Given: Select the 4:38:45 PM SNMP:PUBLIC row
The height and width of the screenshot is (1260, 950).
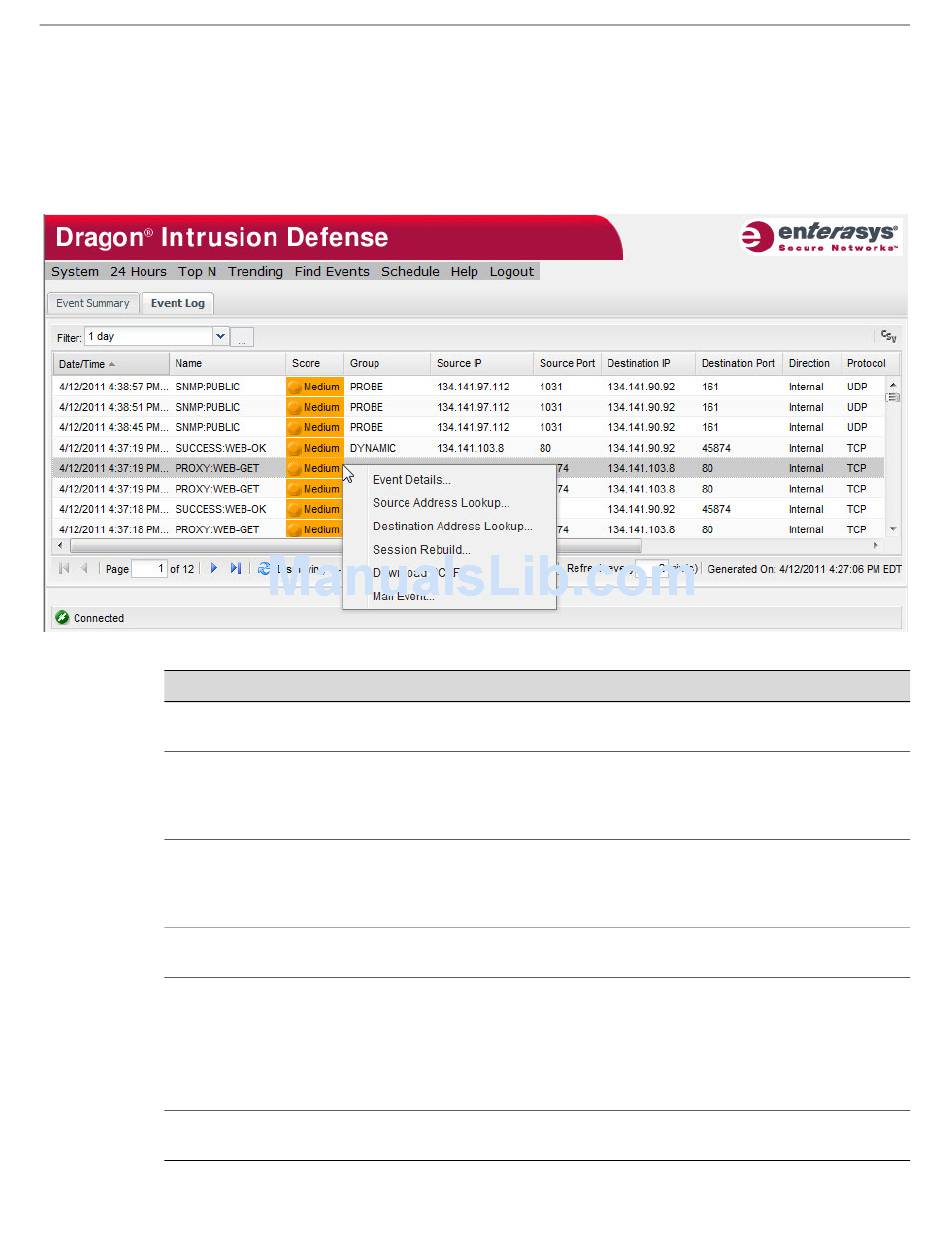Looking at the screenshot, I should [469, 427].
